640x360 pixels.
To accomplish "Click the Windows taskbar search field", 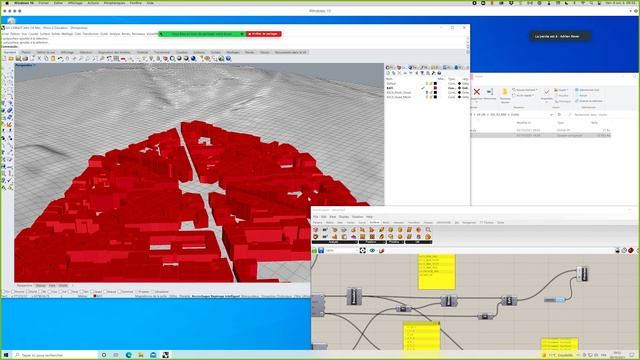I will coord(55,355).
